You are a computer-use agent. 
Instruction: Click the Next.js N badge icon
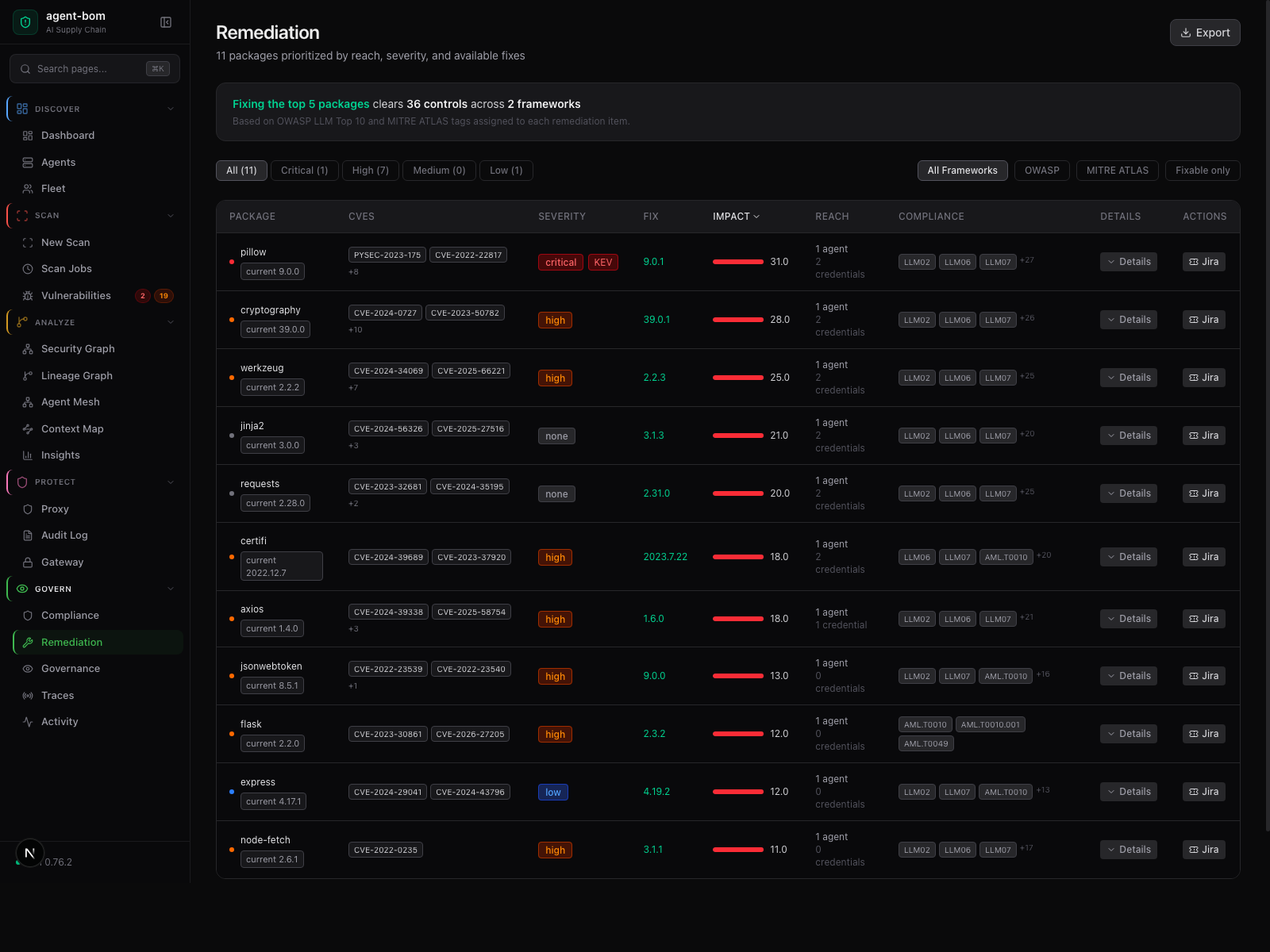[x=30, y=853]
